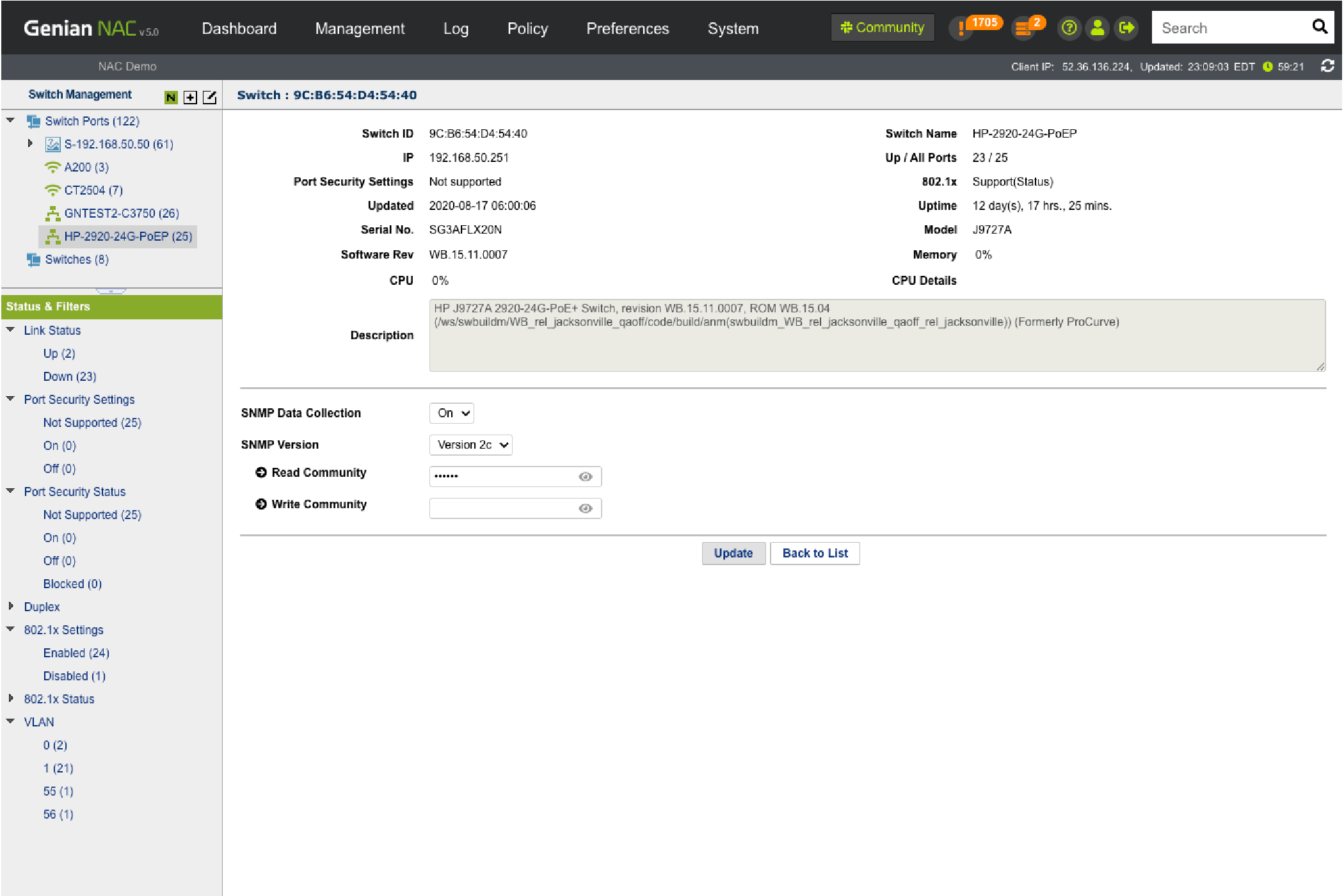The height and width of the screenshot is (896, 1344).
Task: Open the stacked events icon with badge 2
Action: (x=1023, y=28)
